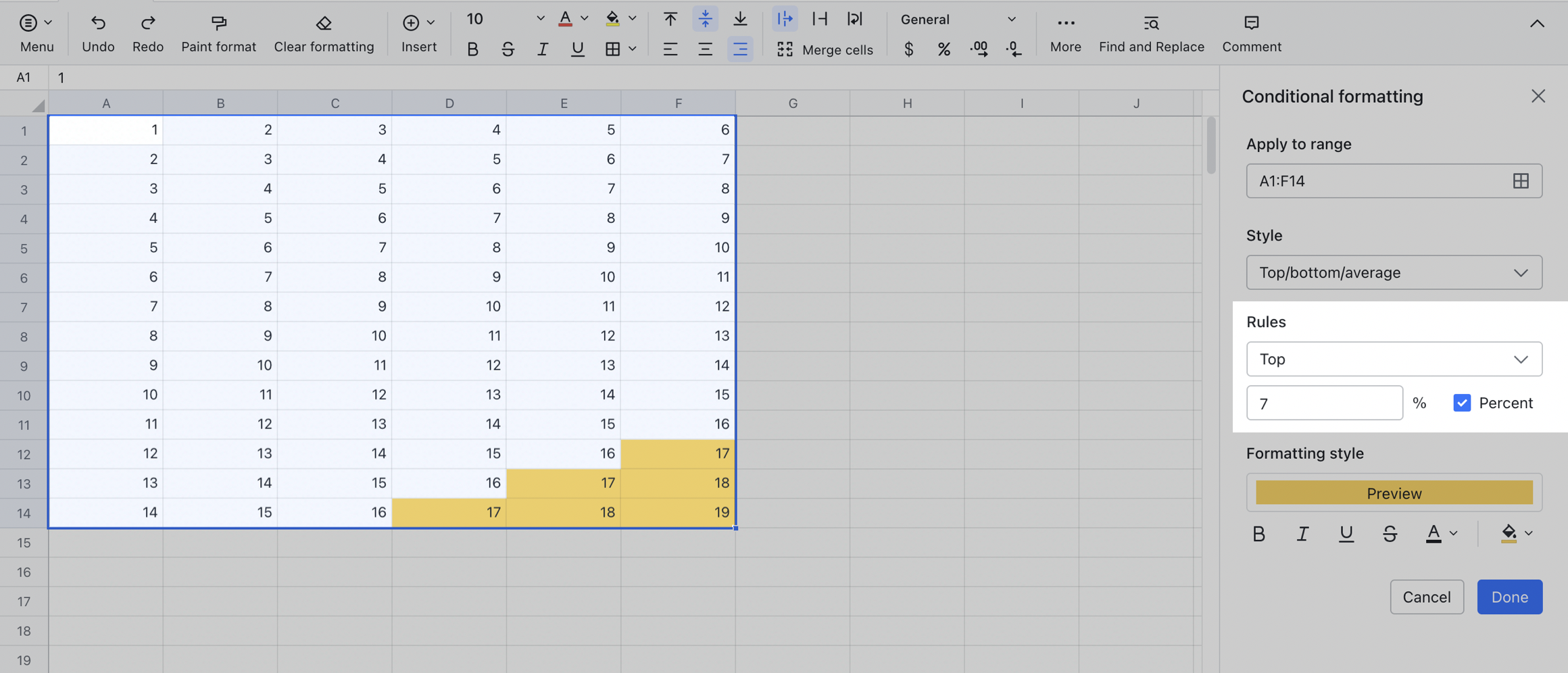
Task: Toggle bold in Formatting style
Action: (x=1258, y=534)
